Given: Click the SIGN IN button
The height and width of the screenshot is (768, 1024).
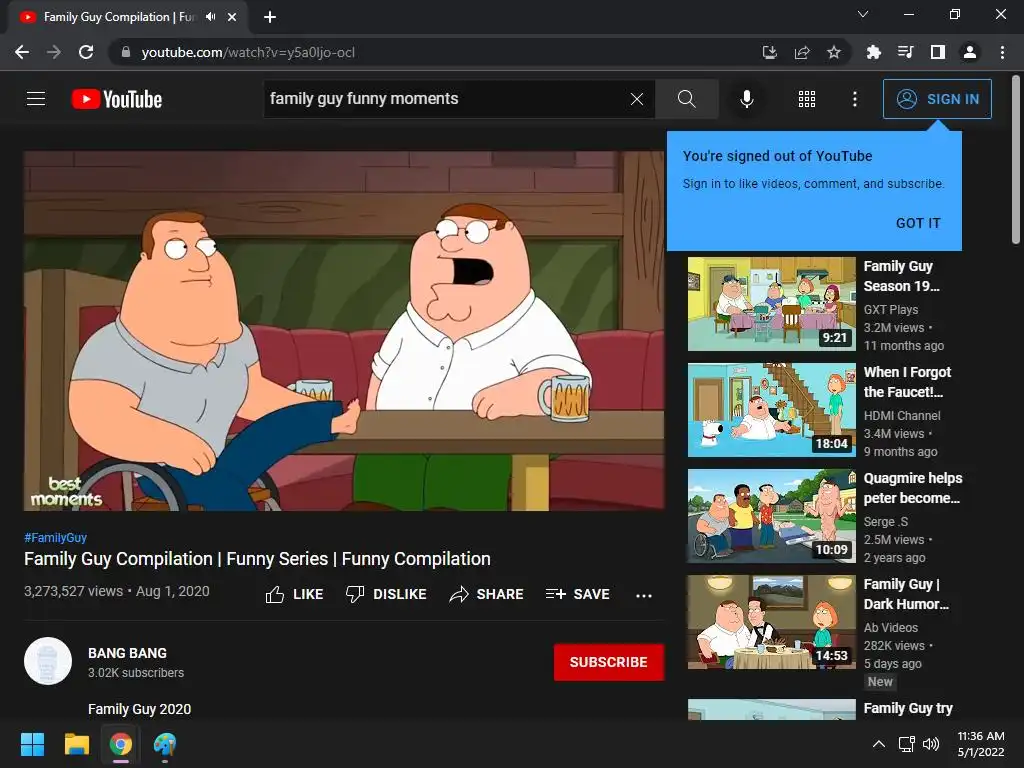Looking at the screenshot, I should tap(937, 99).
